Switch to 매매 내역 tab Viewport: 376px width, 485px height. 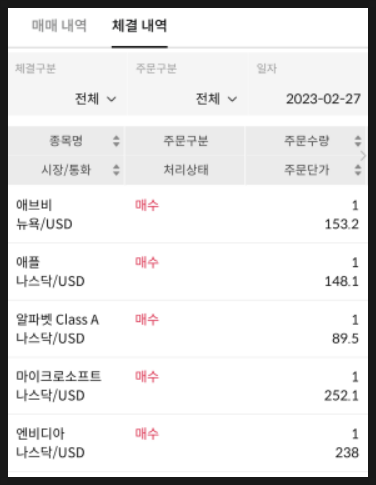(x=59, y=26)
